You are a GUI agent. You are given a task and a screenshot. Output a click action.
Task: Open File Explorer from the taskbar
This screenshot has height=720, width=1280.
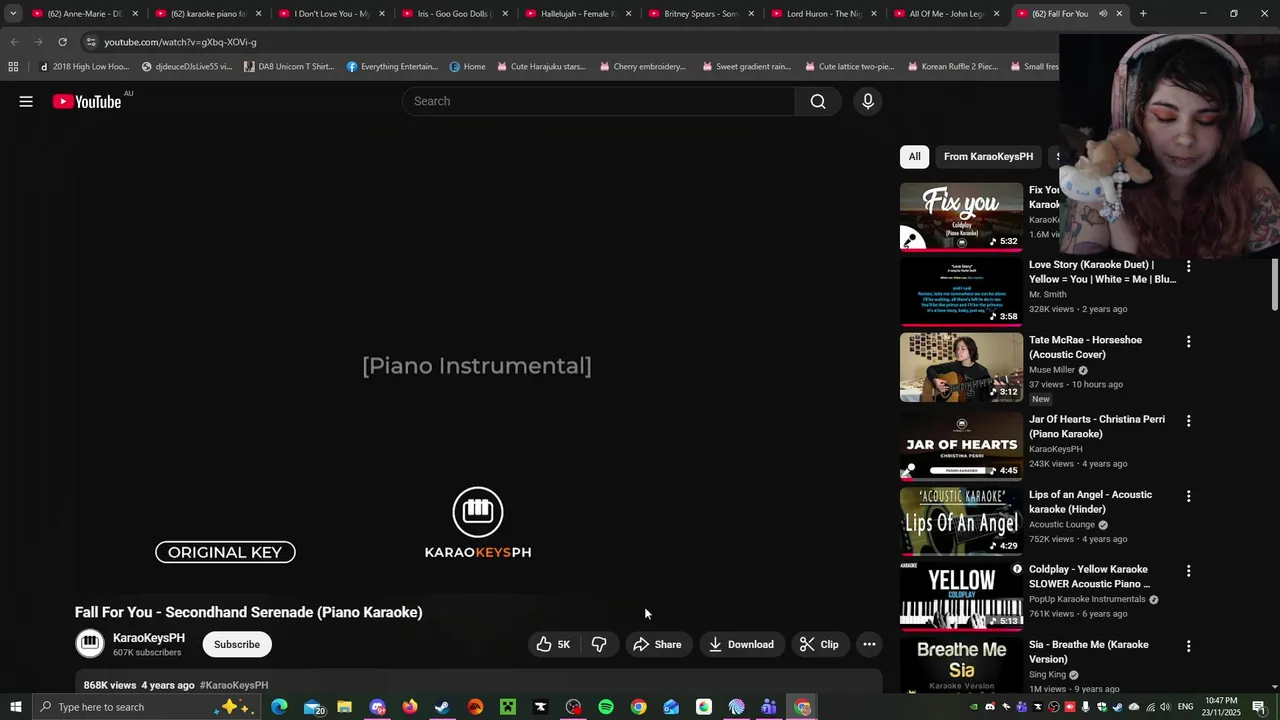(344, 707)
